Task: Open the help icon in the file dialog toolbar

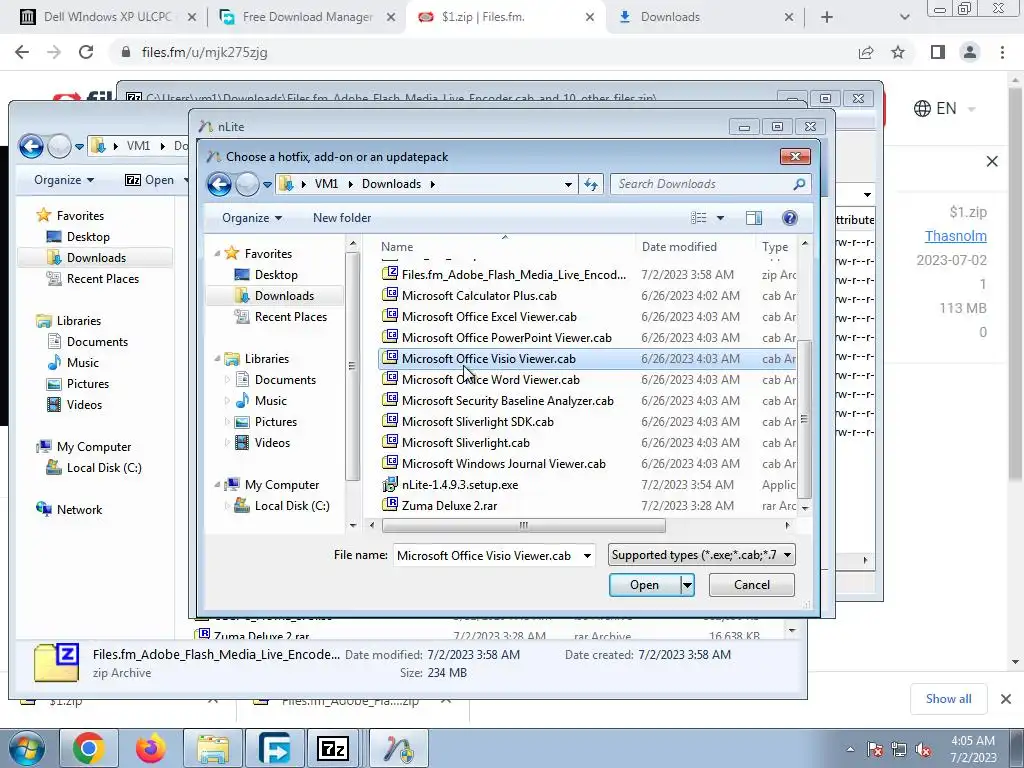Action: click(790, 218)
